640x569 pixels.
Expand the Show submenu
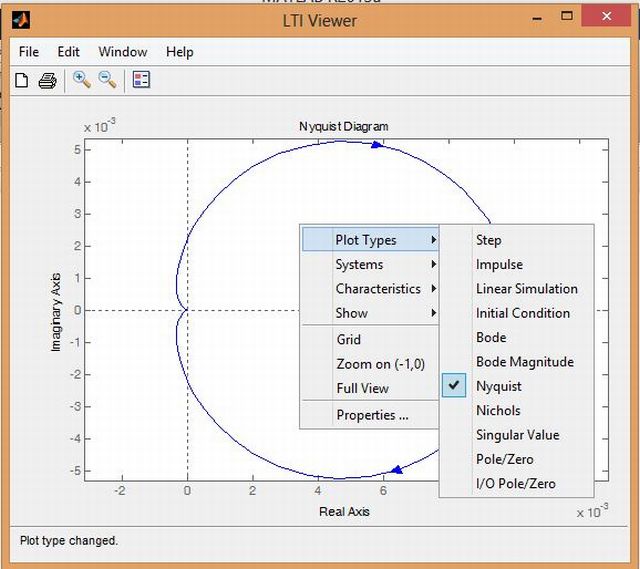coord(370,313)
